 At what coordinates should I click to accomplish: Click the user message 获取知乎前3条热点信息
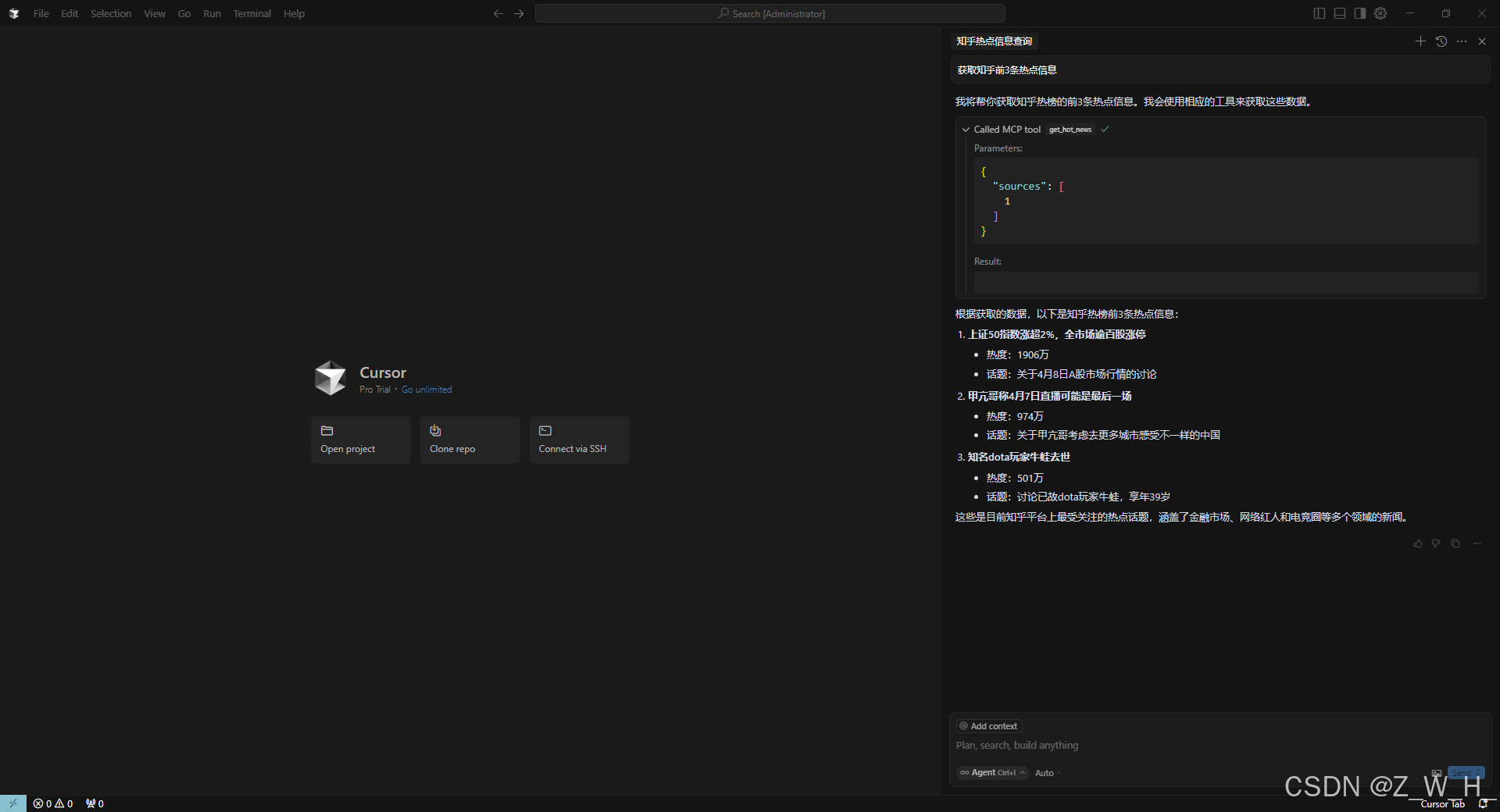point(1220,70)
